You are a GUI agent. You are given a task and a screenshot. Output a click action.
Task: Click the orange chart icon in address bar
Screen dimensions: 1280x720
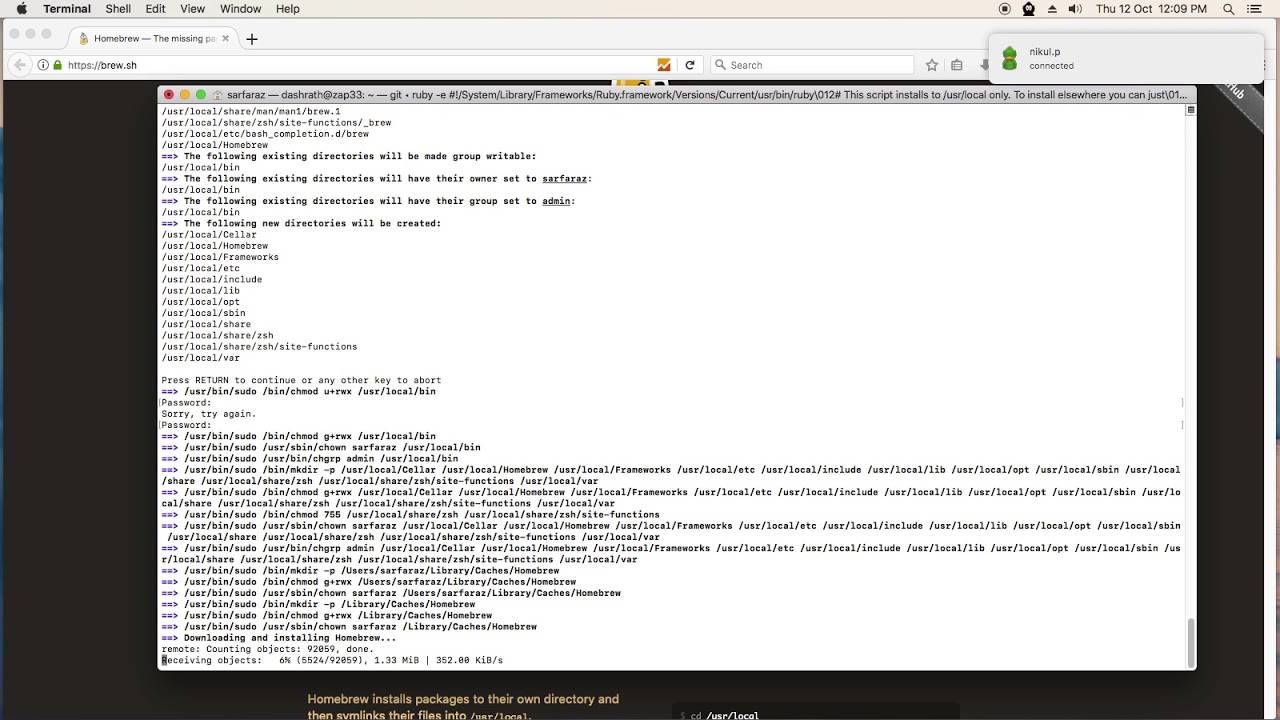[x=663, y=65]
